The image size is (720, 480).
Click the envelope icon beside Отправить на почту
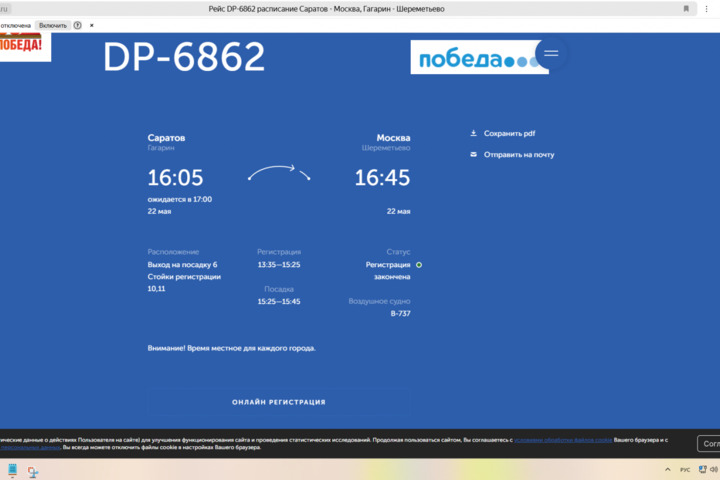(473, 154)
